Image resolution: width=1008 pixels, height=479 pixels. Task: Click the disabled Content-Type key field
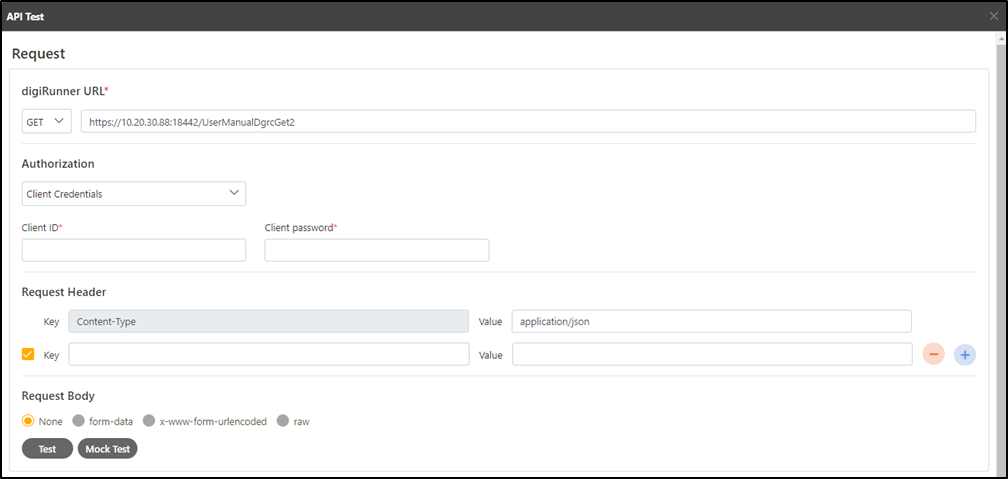[268, 321]
